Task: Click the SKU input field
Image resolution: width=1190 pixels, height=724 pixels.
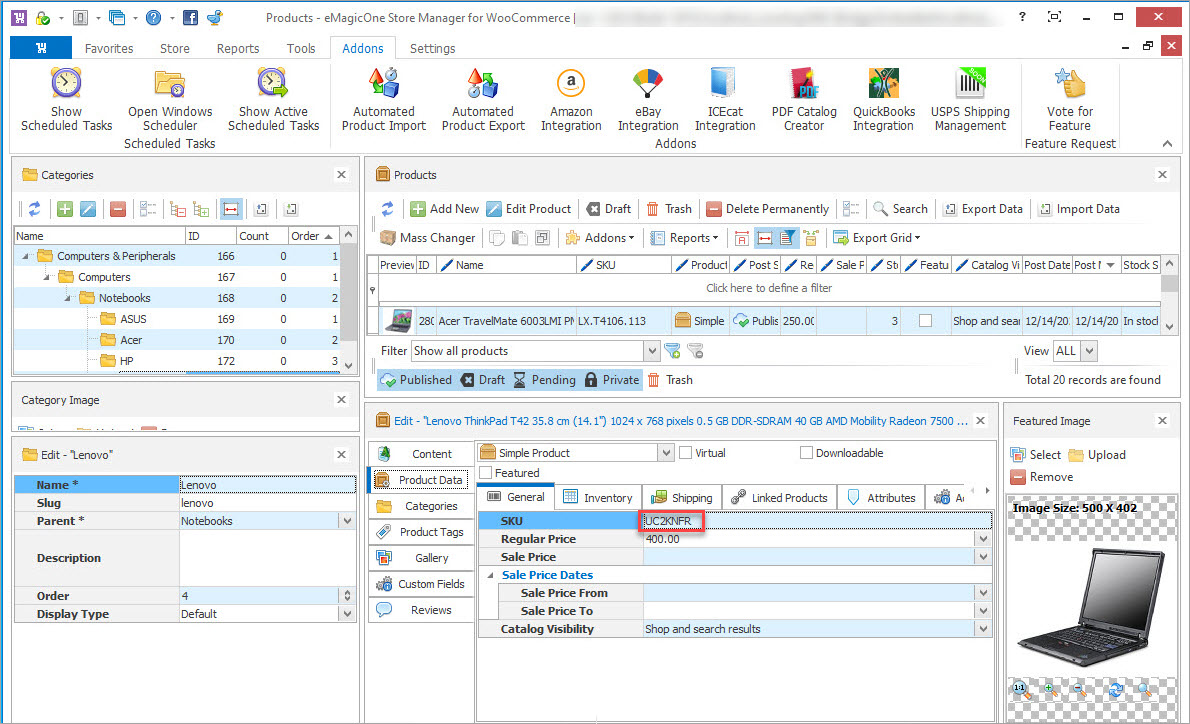Action: [x=817, y=521]
